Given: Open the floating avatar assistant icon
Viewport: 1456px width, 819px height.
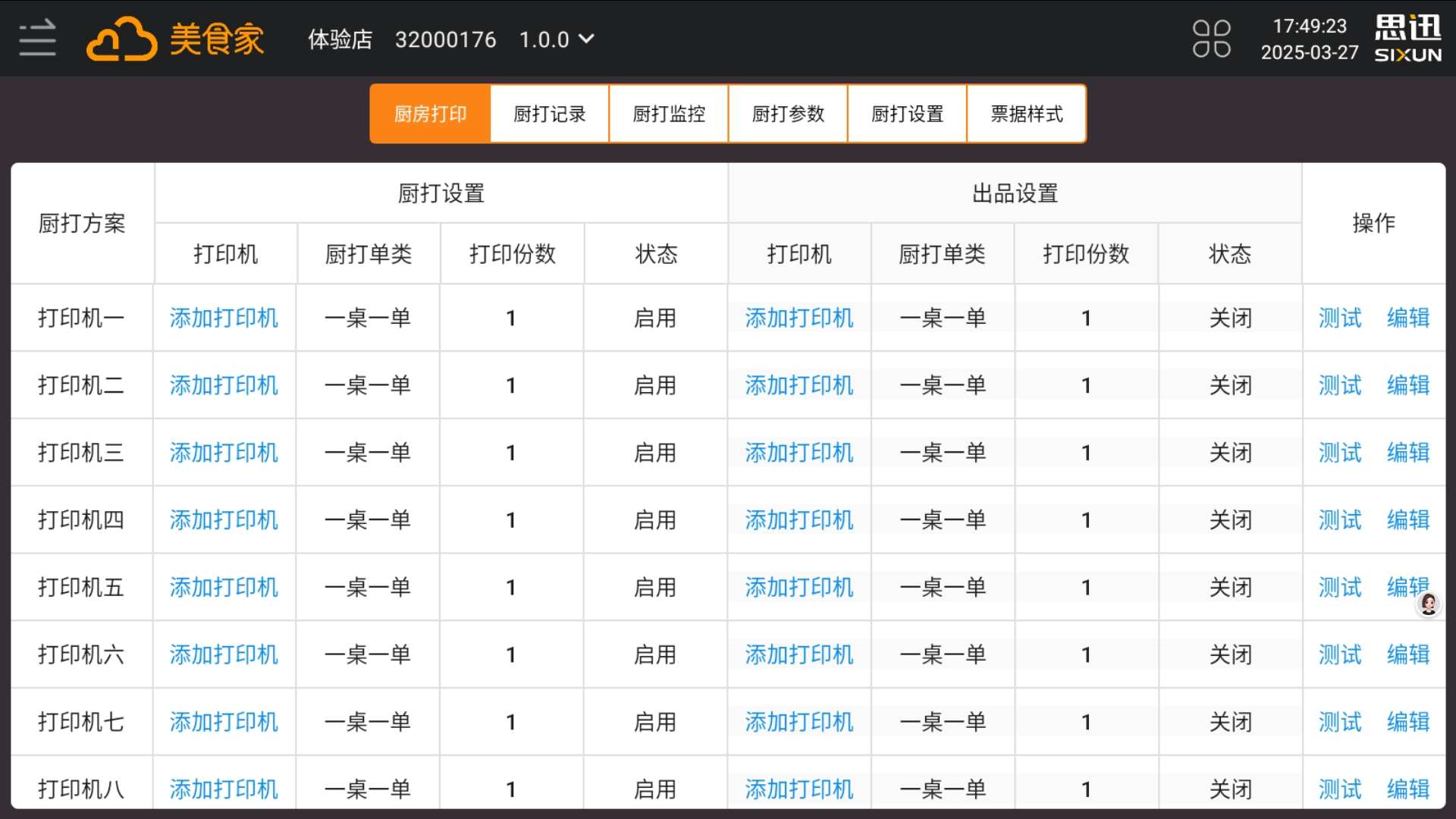Looking at the screenshot, I should coord(1429,604).
